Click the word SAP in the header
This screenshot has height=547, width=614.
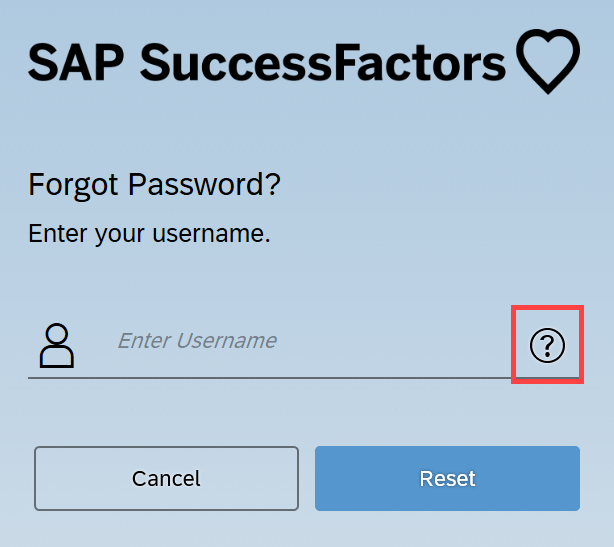76,63
